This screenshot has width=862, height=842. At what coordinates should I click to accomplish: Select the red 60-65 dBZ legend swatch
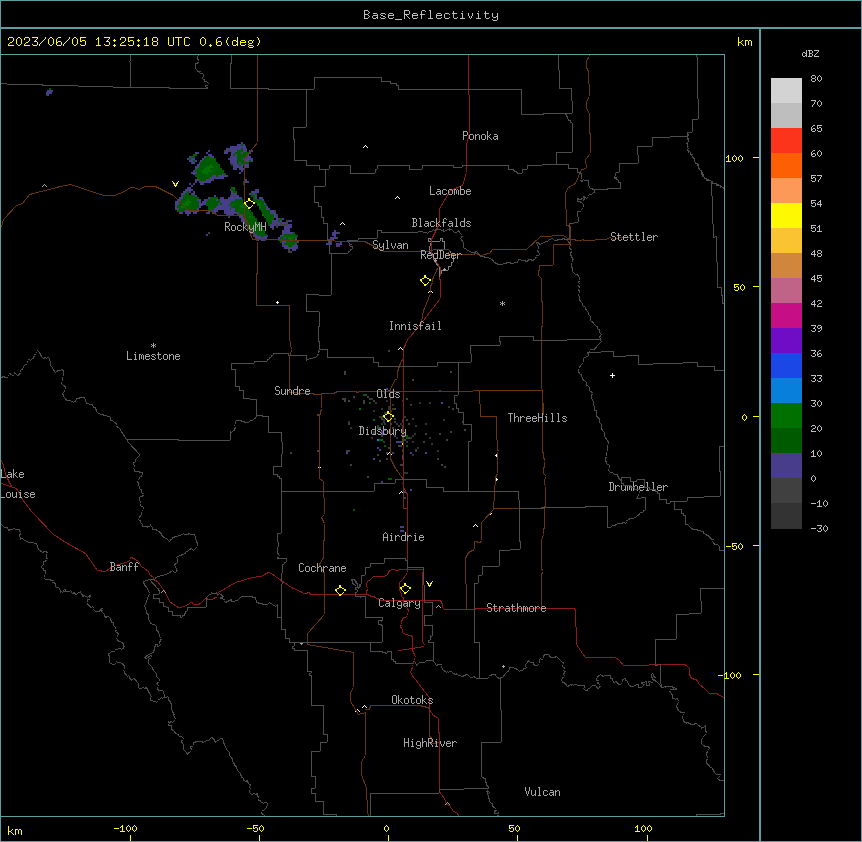pyautogui.click(x=786, y=140)
